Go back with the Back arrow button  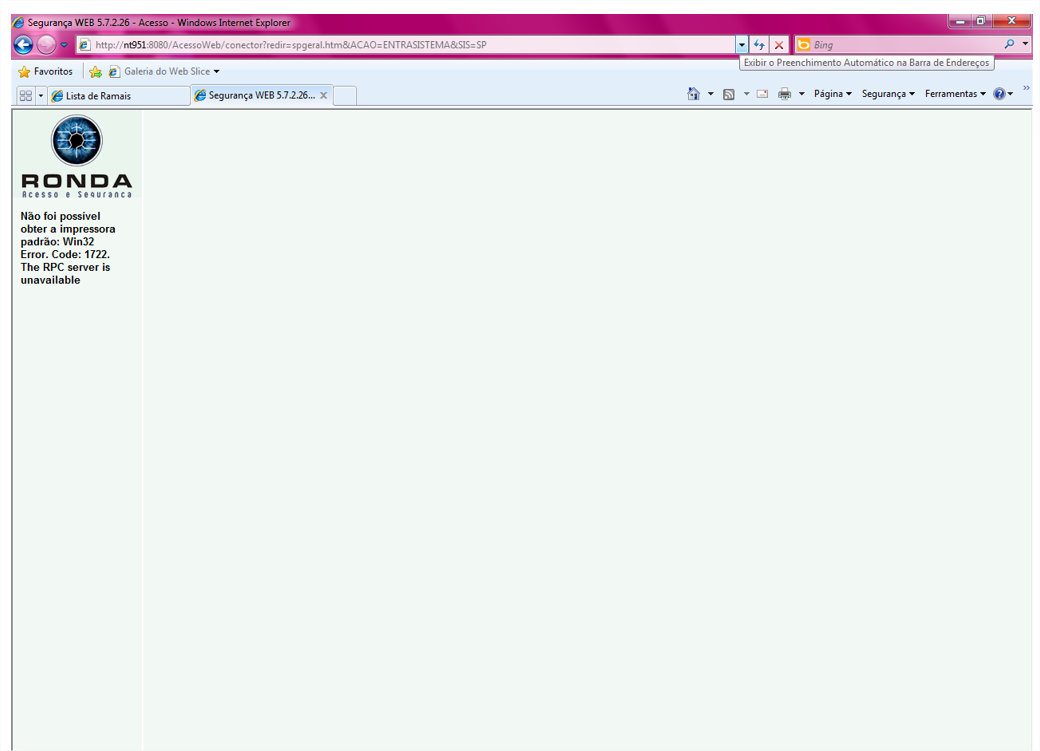coord(23,44)
